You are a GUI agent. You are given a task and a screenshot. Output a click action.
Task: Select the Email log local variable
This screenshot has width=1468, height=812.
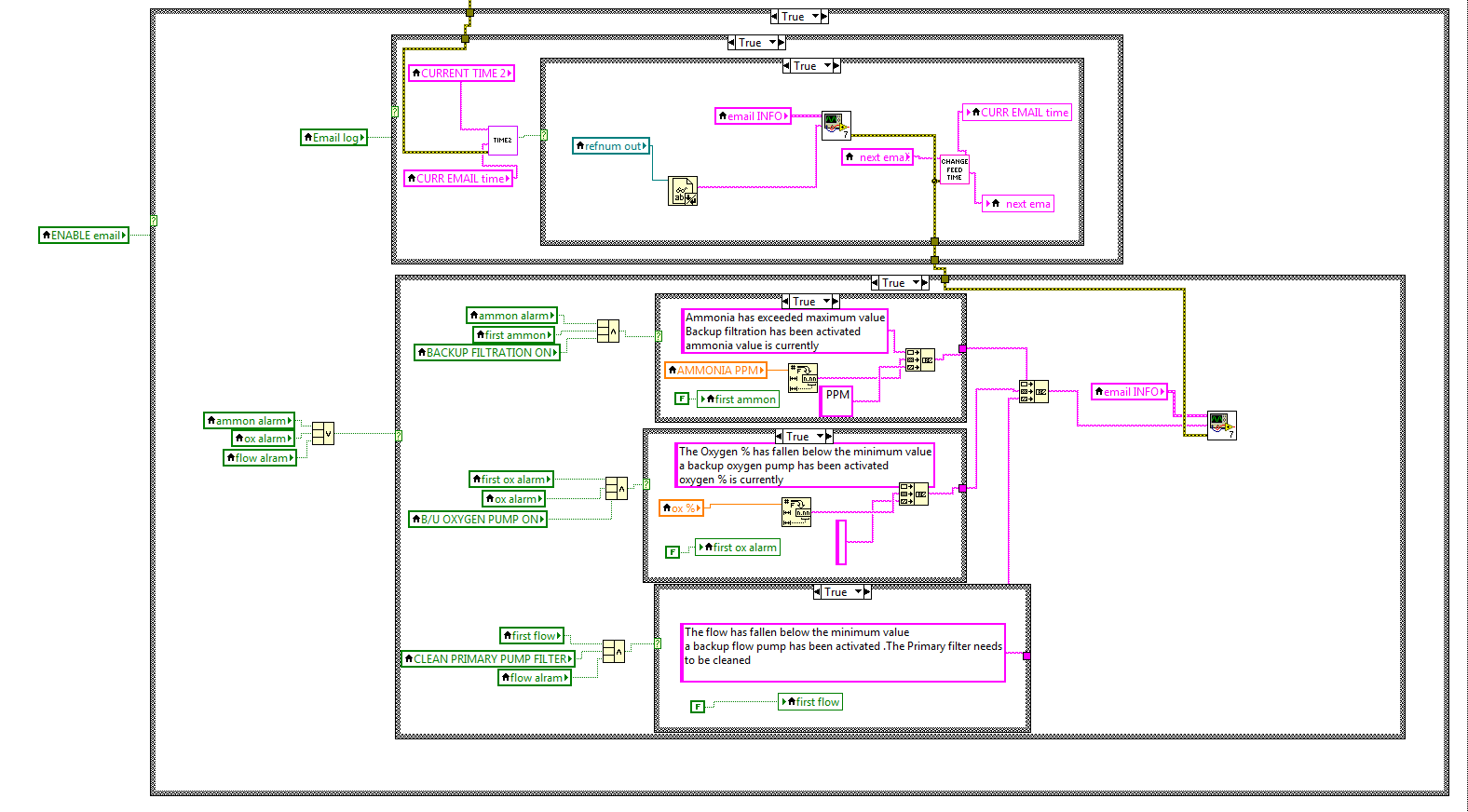333,138
